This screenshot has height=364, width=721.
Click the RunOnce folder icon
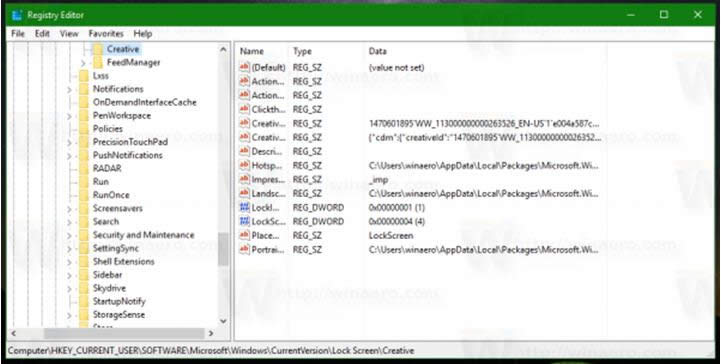coord(84,195)
